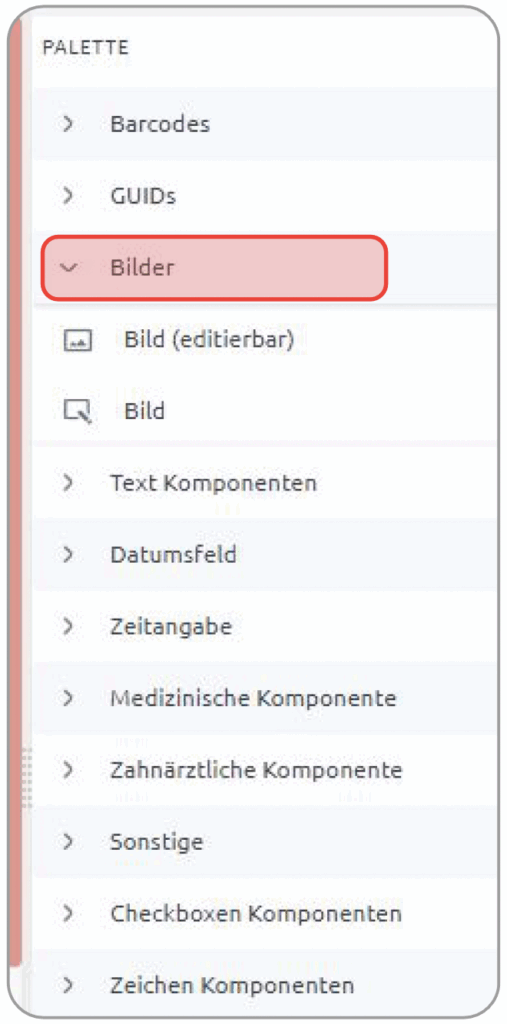507x1024 pixels.
Task: Expand the GUIDs chevron
Action: pos(67,196)
